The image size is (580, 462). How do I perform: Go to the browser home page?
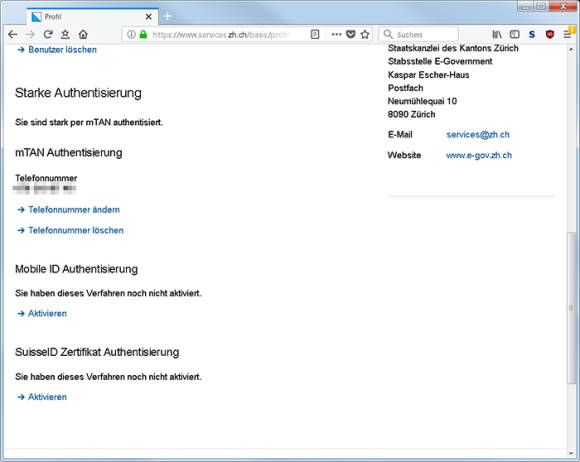[x=83, y=34]
